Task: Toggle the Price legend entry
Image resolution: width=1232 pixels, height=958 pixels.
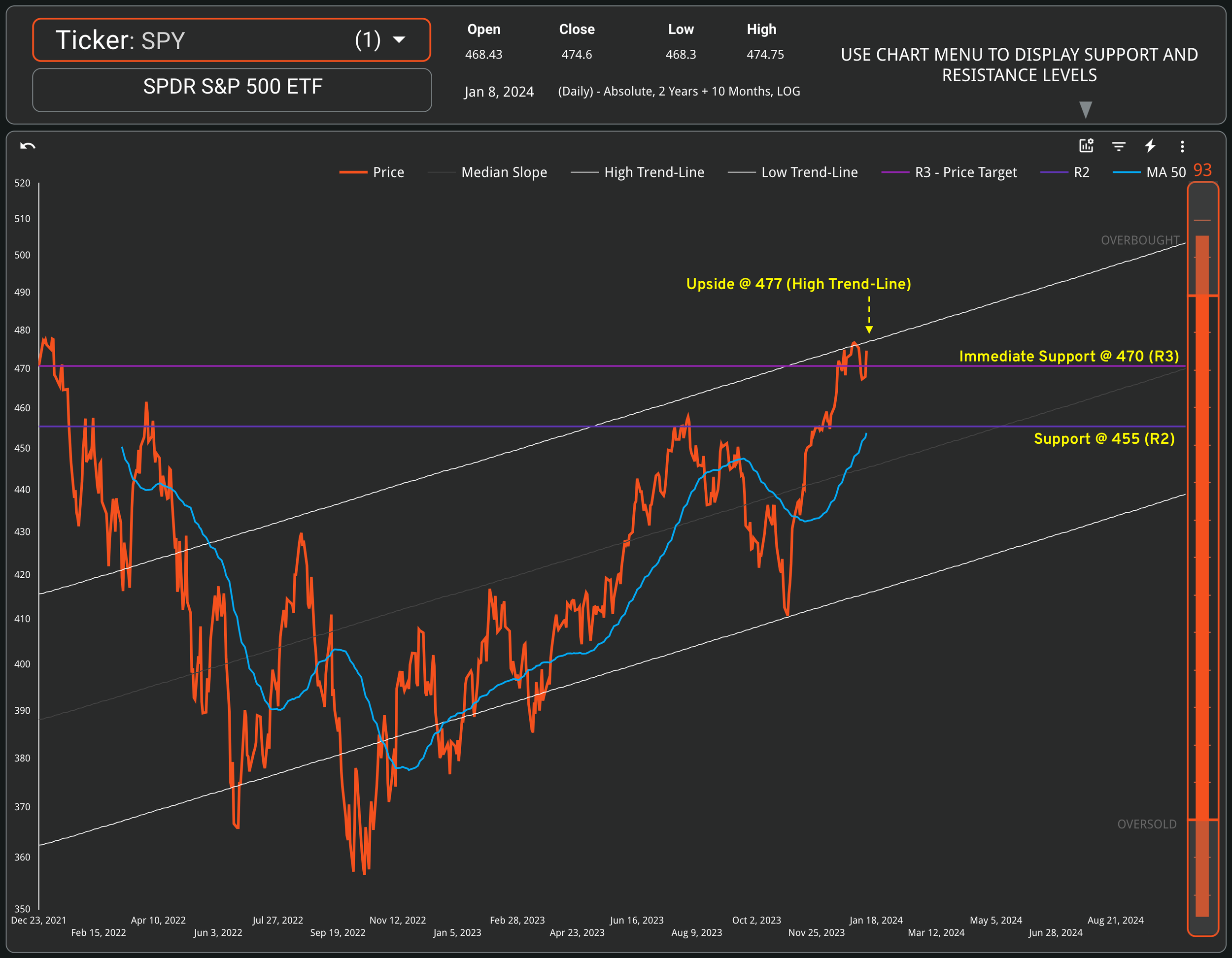Action: 372,172
